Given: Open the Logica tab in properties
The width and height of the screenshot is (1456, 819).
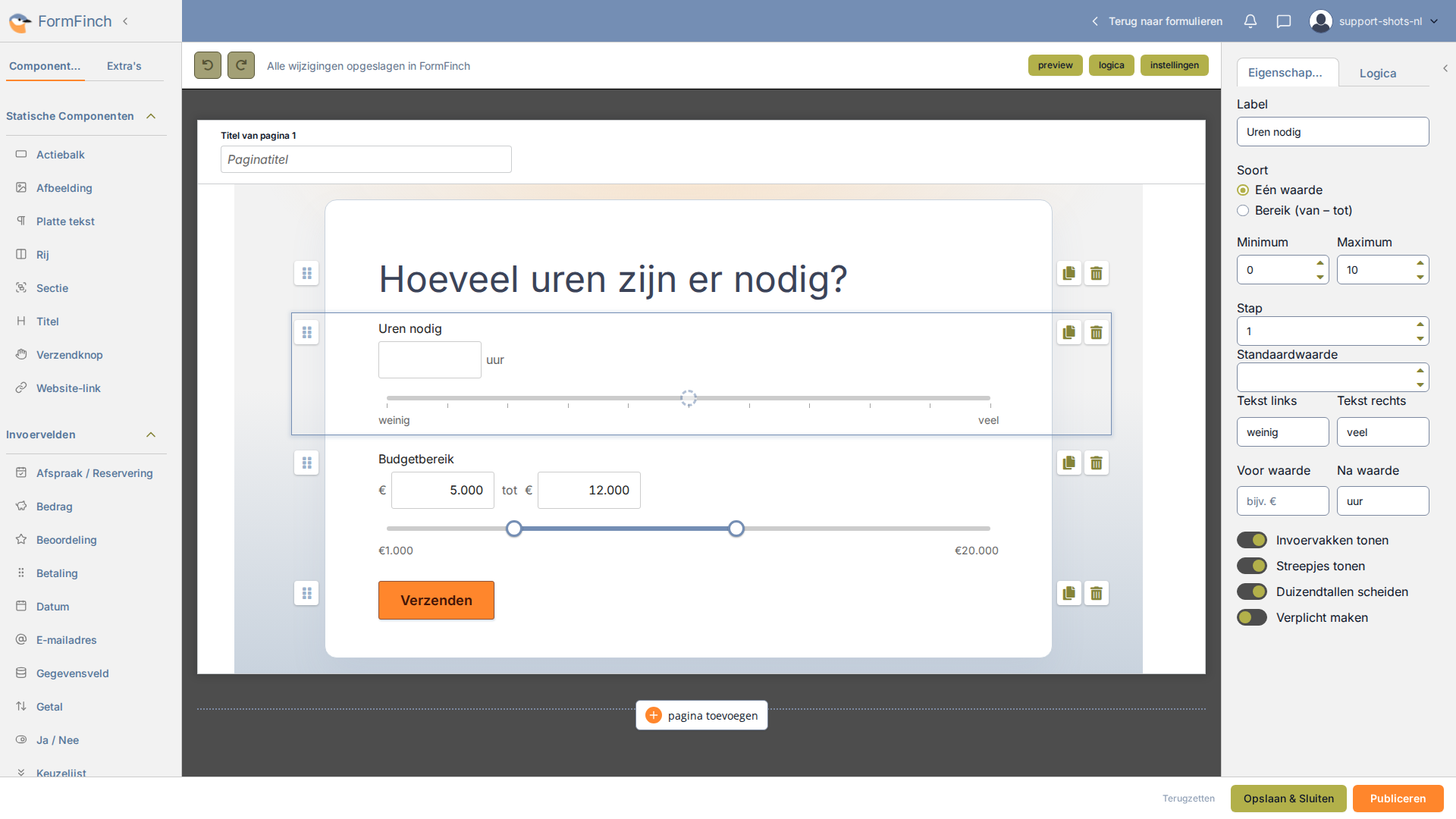Looking at the screenshot, I should [1378, 73].
